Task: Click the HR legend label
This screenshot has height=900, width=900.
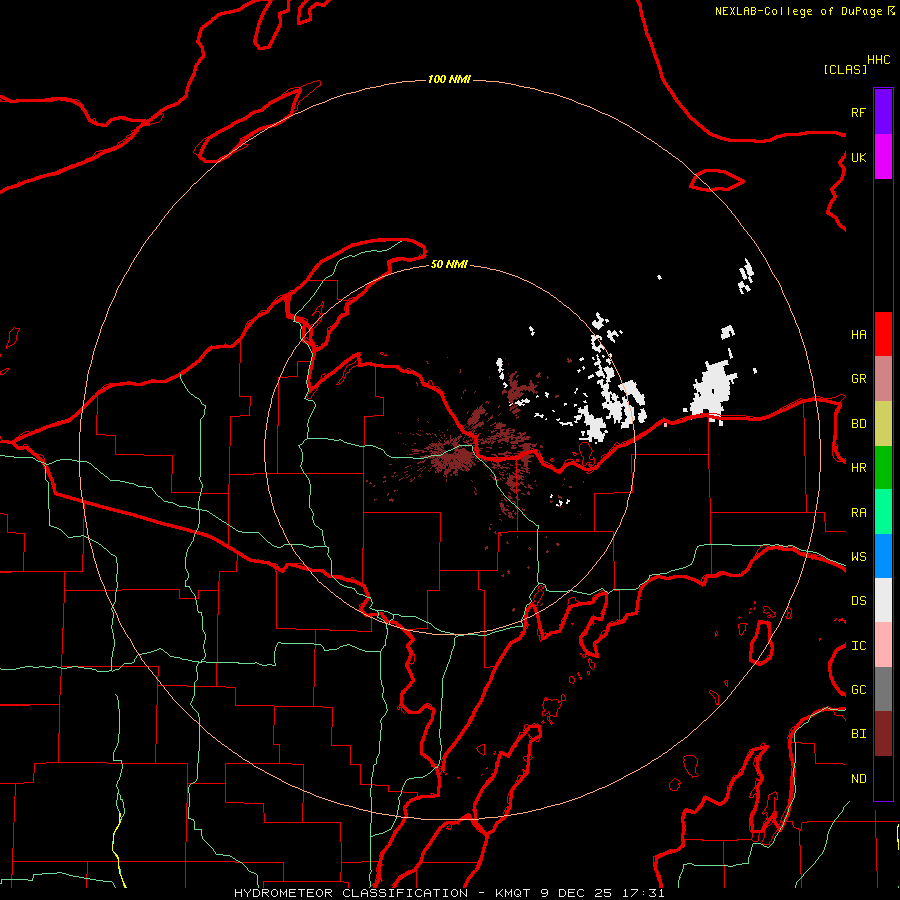Action: pyautogui.click(x=858, y=468)
